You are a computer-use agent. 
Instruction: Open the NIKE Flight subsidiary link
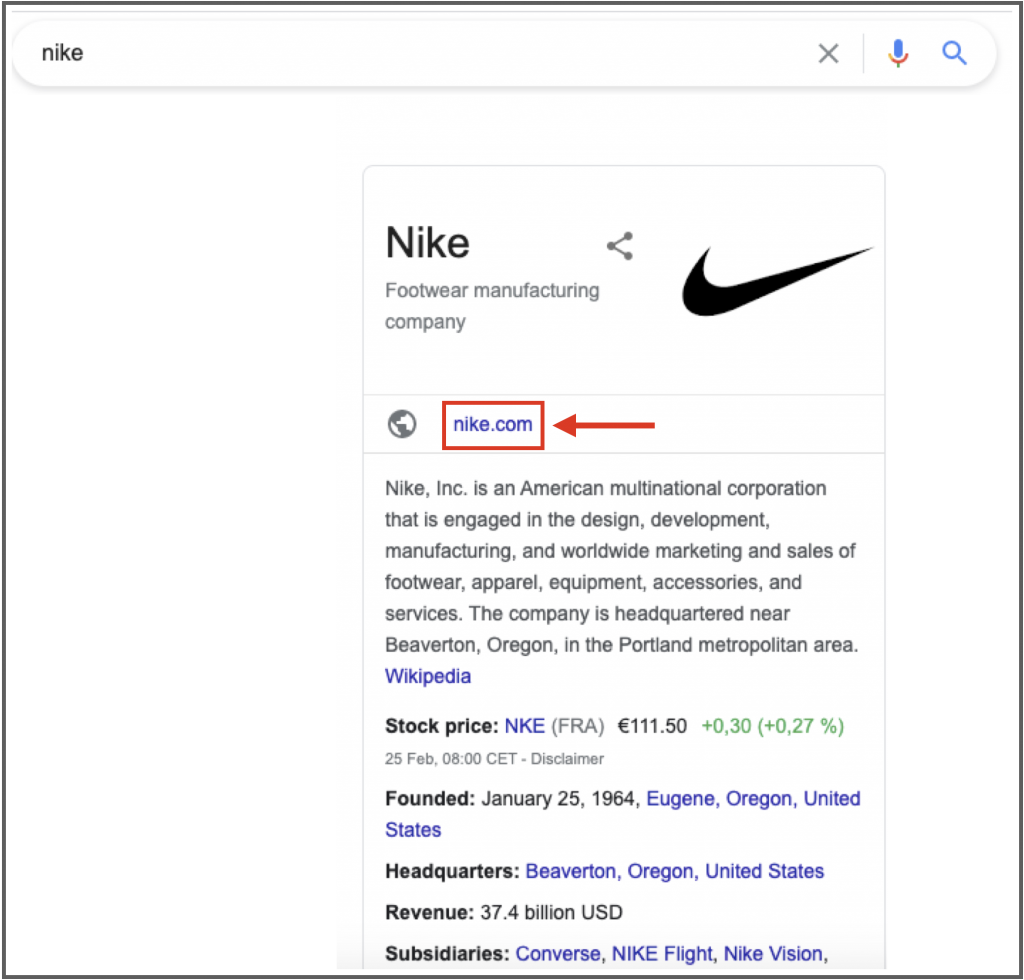(662, 953)
